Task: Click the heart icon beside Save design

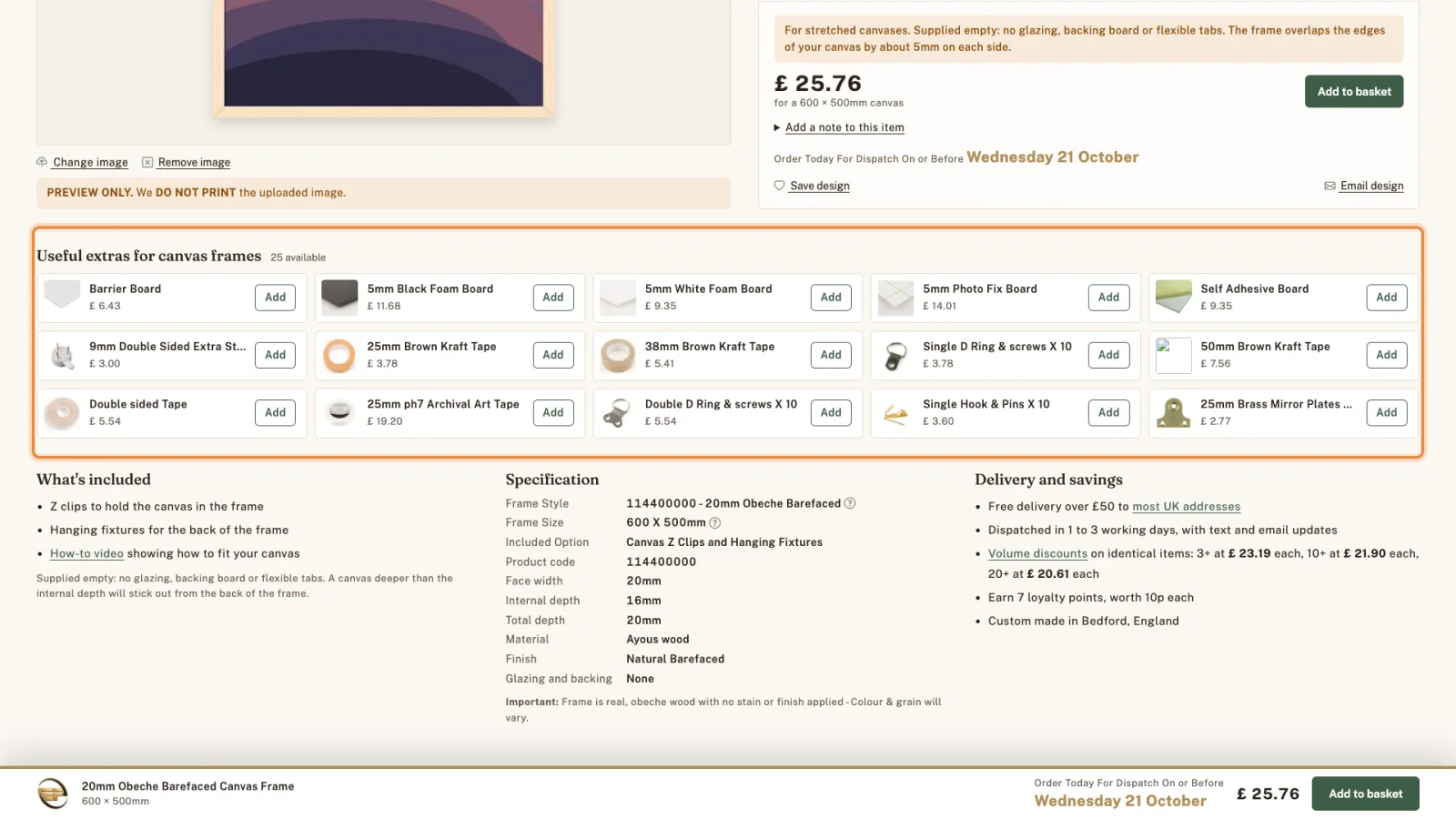Action: (780, 186)
